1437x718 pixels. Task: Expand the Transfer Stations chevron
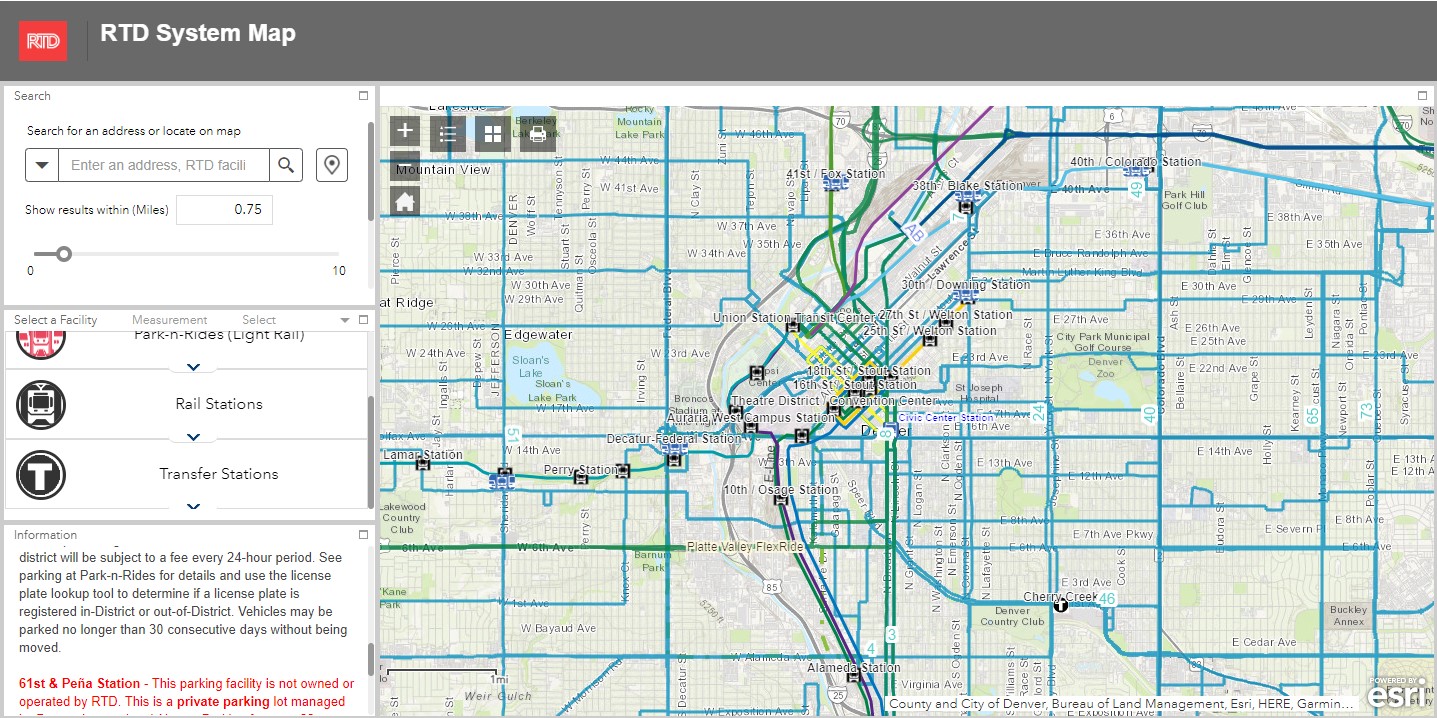pyautogui.click(x=193, y=506)
